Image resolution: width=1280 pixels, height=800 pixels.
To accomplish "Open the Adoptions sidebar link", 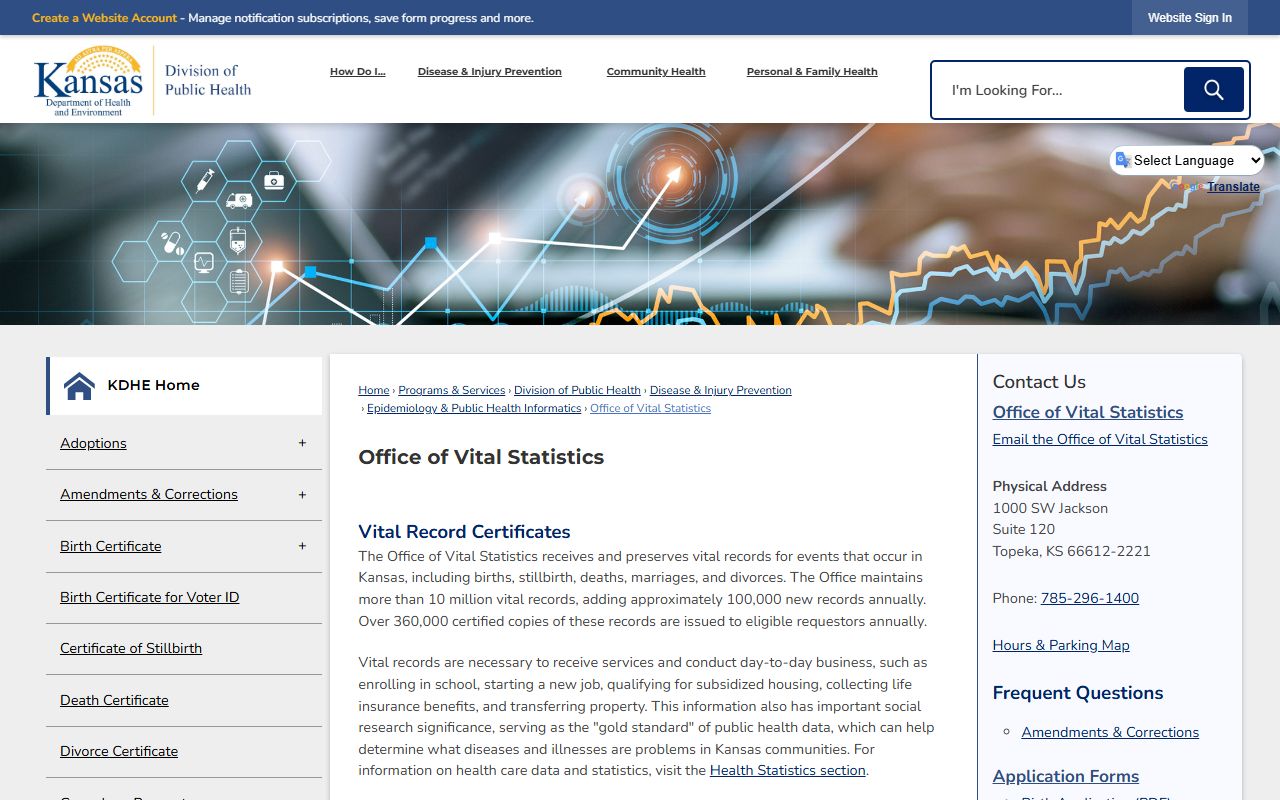I will 93,443.
